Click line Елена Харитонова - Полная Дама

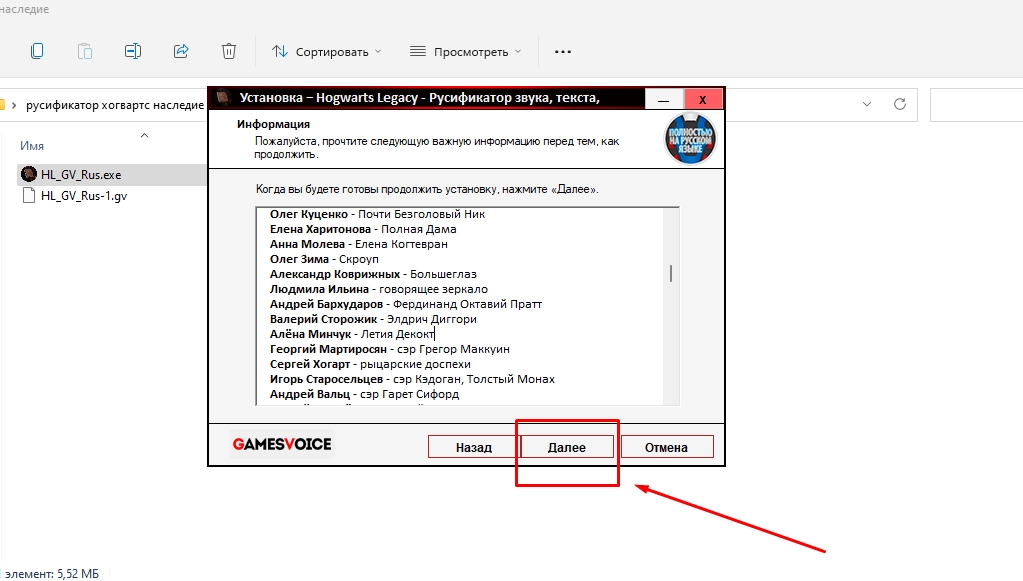[363, 229]
